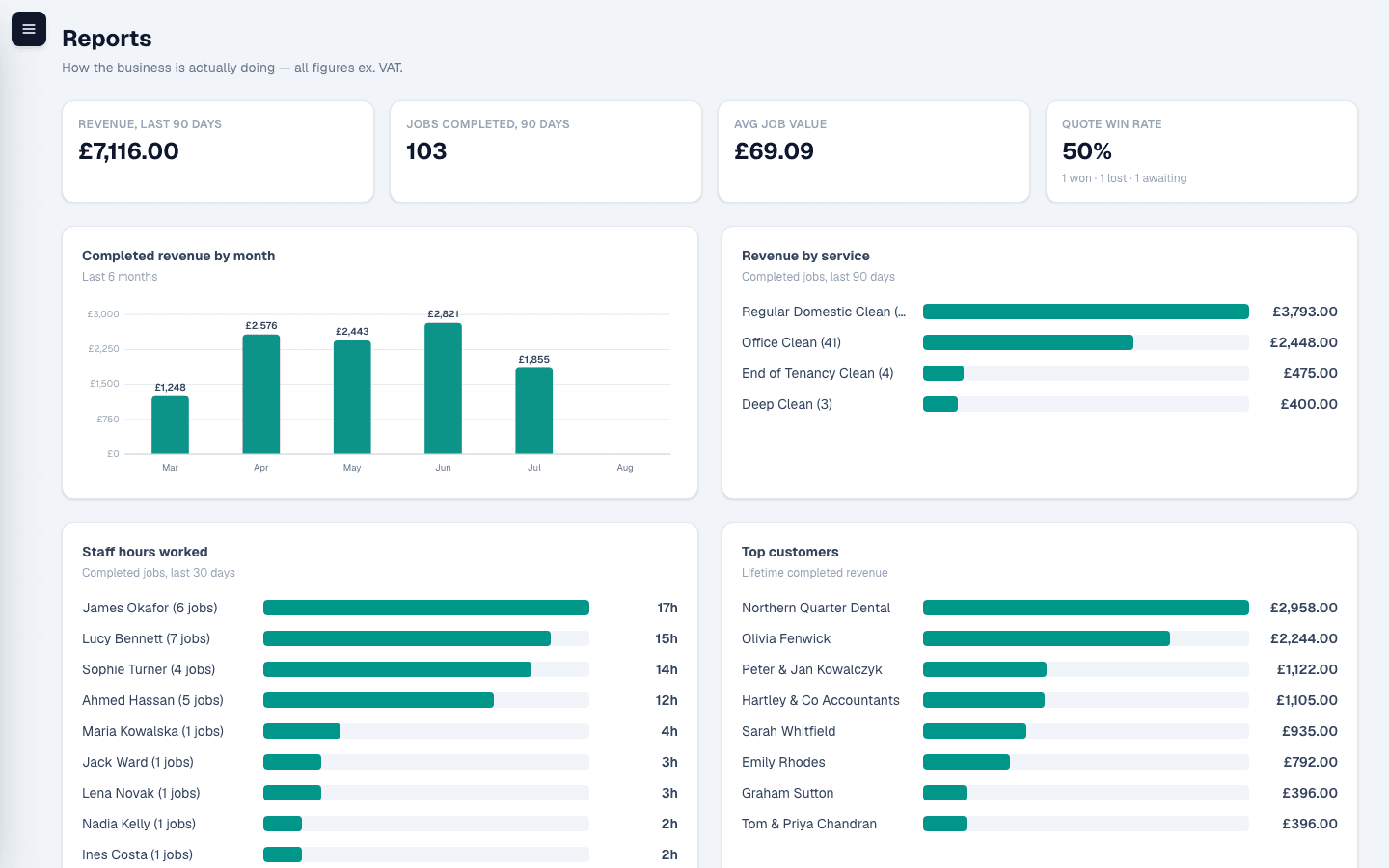This screenshot has width=1389, height=868.
Task: Click the Regular Domestic Clean revenue bar
Action: [1086, 312]
